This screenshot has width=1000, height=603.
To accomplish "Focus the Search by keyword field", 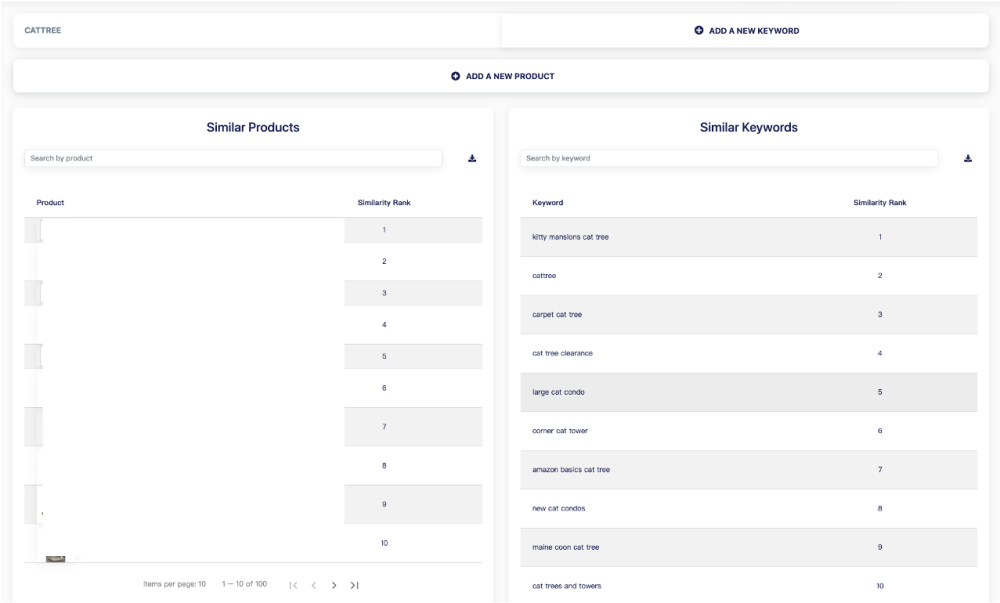I will (729, 158).
